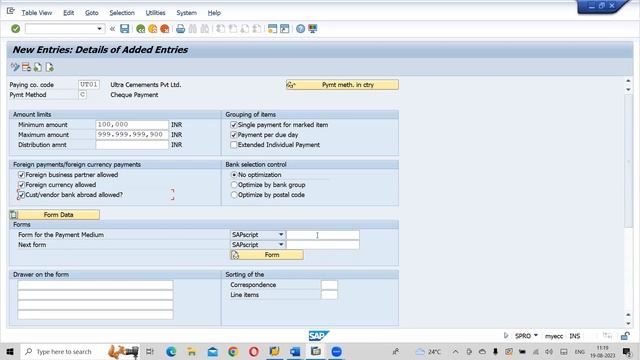The height and width of the screenshot is (360, 640).
Task: Click the Change/Display pencil icon
Action: click(15, 67)
